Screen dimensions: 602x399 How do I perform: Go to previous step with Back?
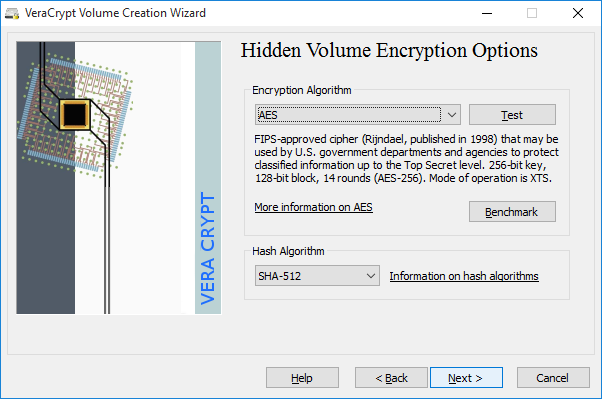coord(391,378)
